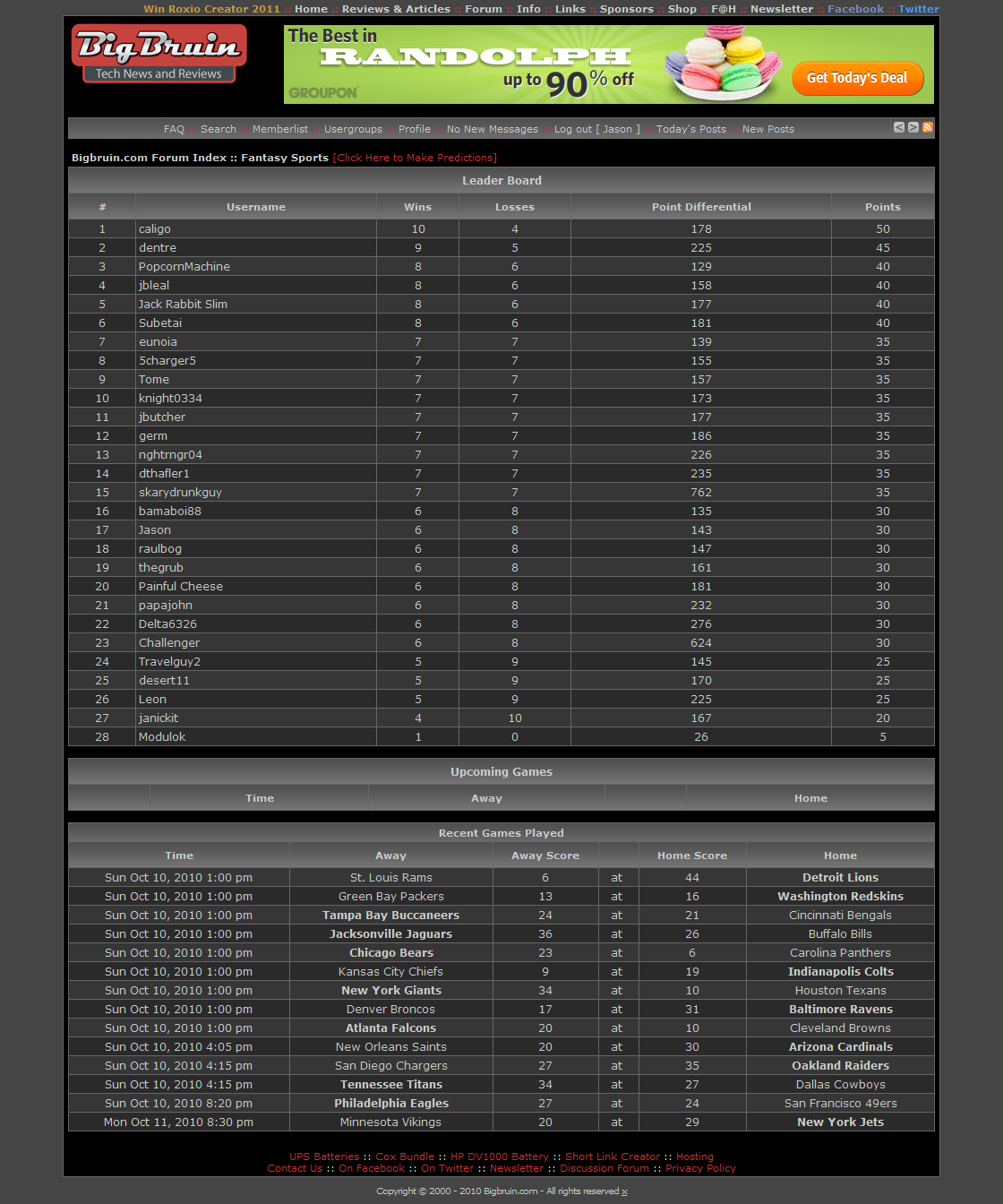
Task: Open the Forum menu item
Action: 484,9
